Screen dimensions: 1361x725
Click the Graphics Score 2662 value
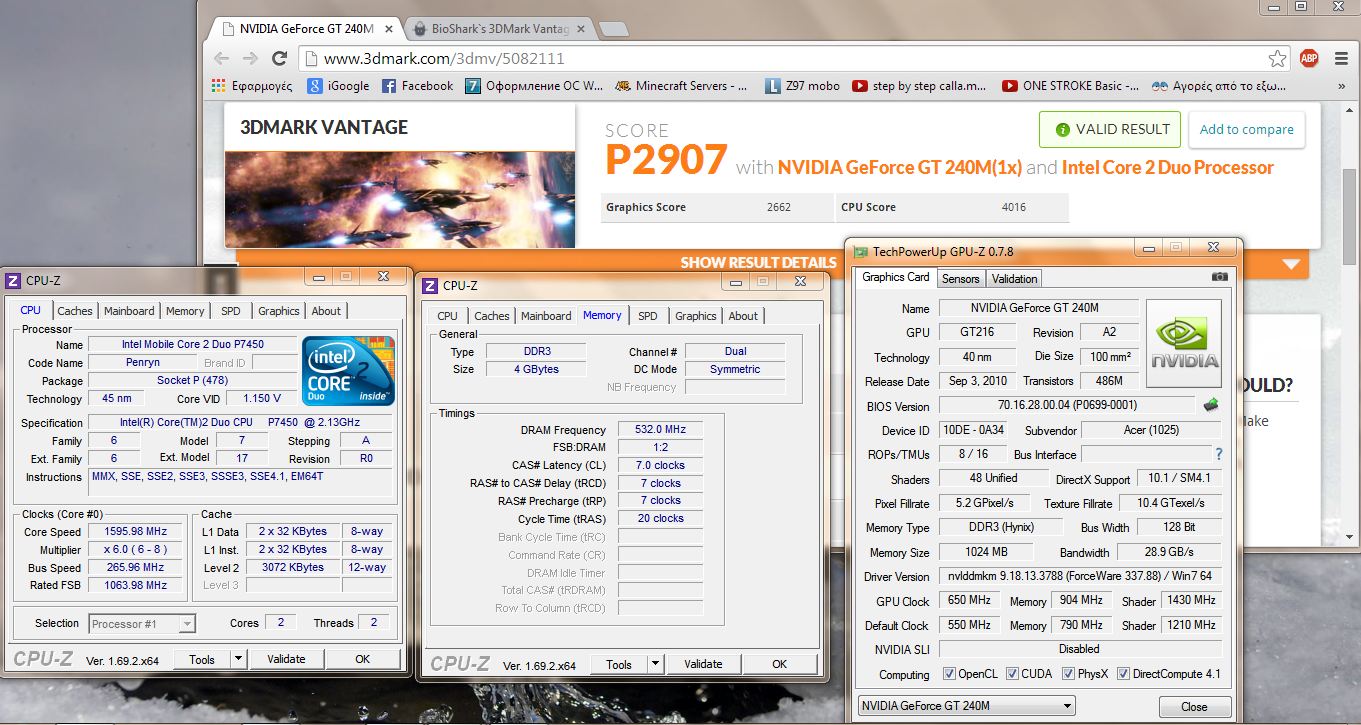(779, 207)
